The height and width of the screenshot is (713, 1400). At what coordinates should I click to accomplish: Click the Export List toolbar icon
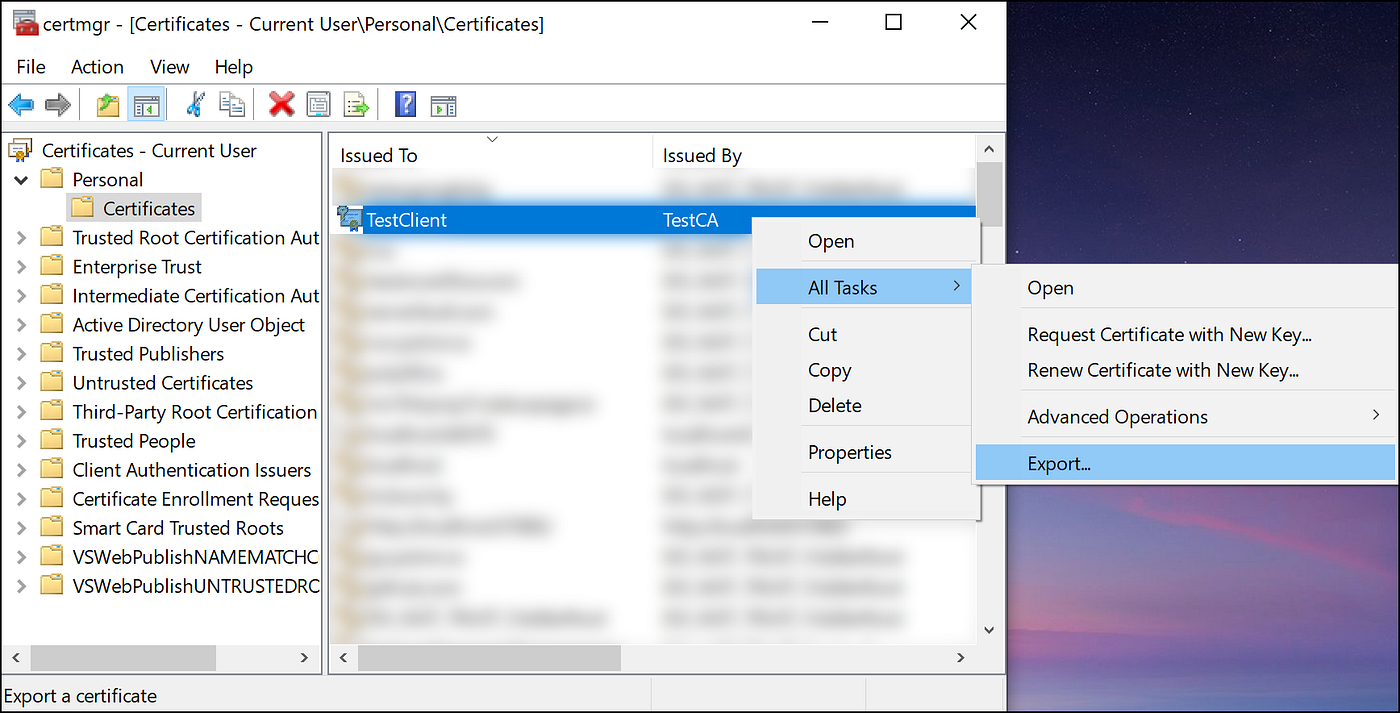point(356,104)
